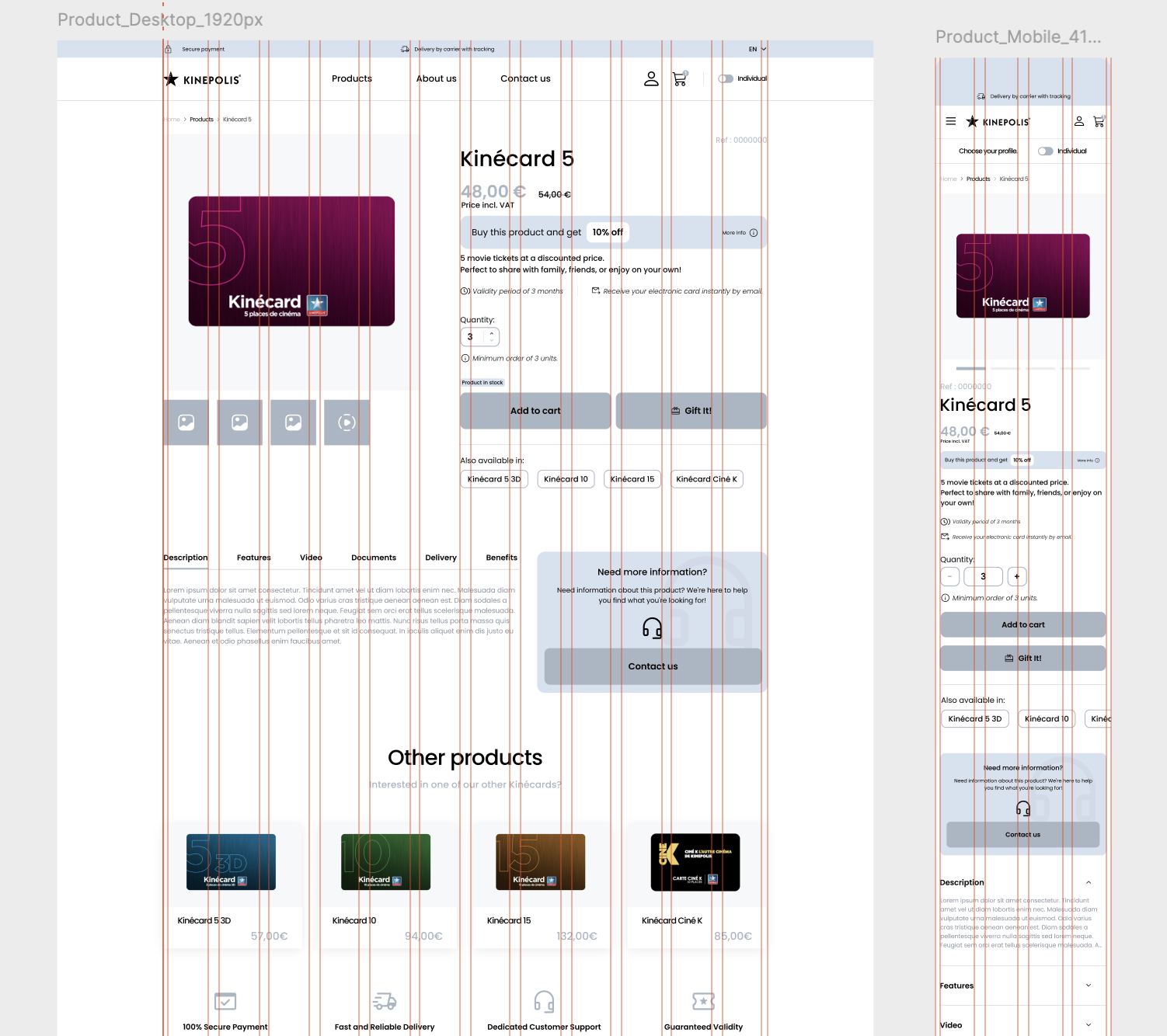This screenshot has width=1167, height=1036.
Task: Click the envelope icon beside mobile electronic card text
Action: [945, 537]
